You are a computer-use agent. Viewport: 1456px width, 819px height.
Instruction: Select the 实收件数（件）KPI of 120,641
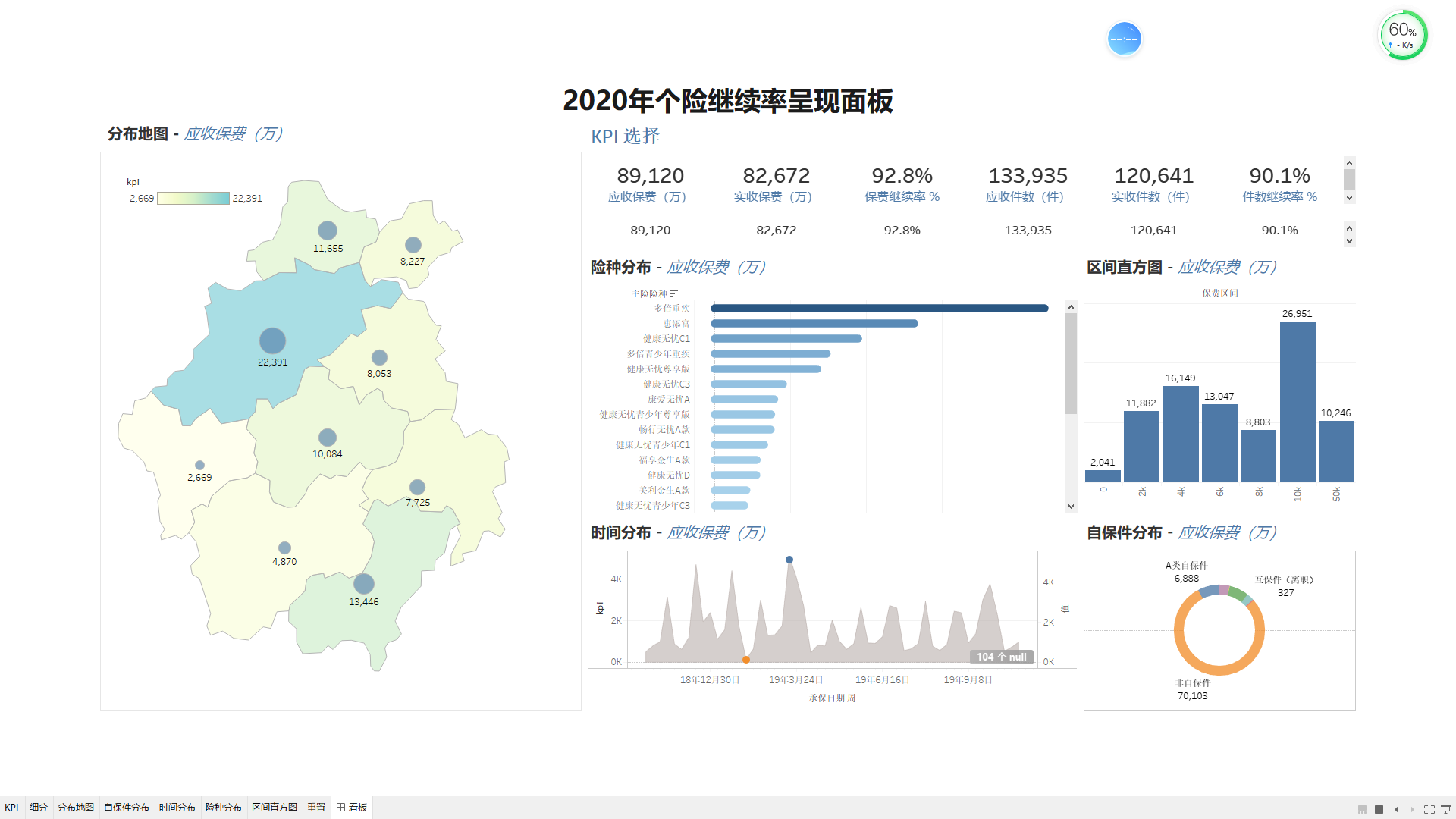pyautogui.click(x=1153, y=185)
